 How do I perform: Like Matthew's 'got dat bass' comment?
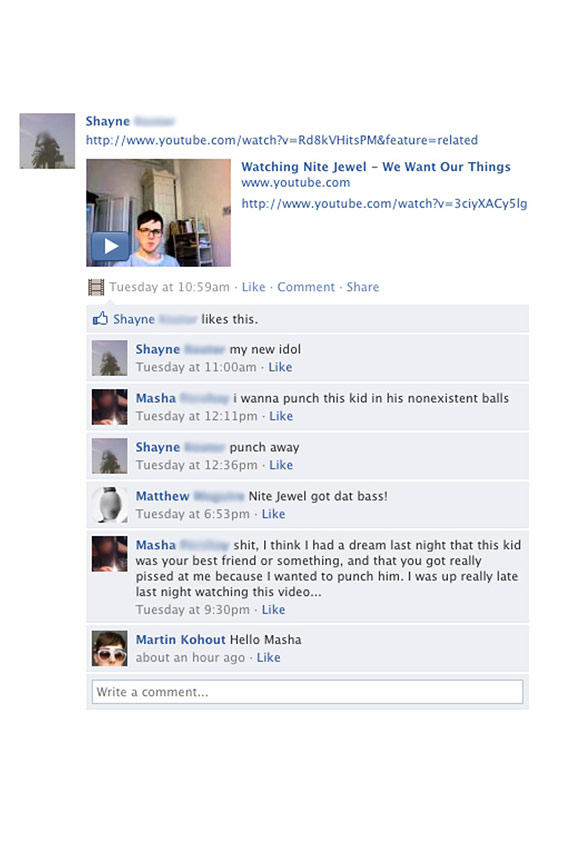click(x=274, y=514)
